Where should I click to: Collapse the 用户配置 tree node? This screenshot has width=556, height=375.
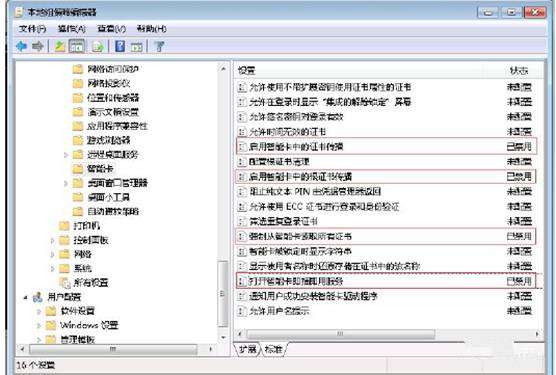[25, 297]
